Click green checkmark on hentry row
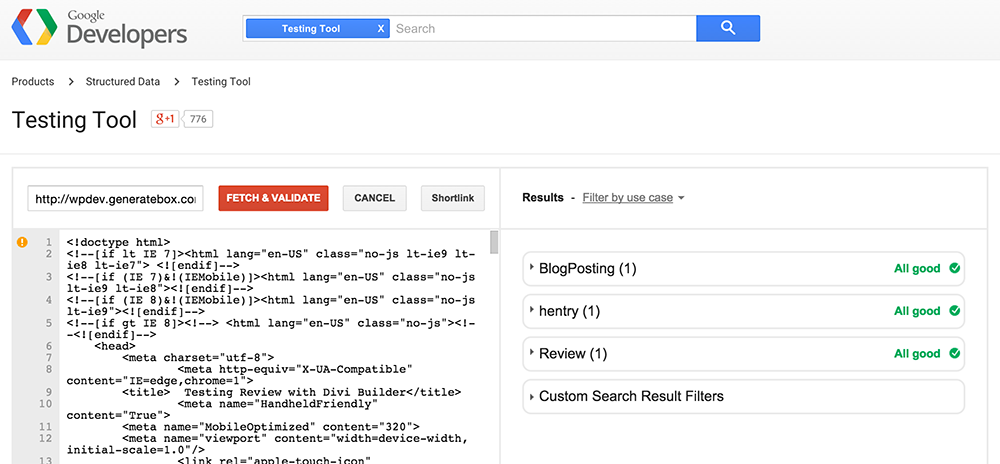 click(954, 311)
